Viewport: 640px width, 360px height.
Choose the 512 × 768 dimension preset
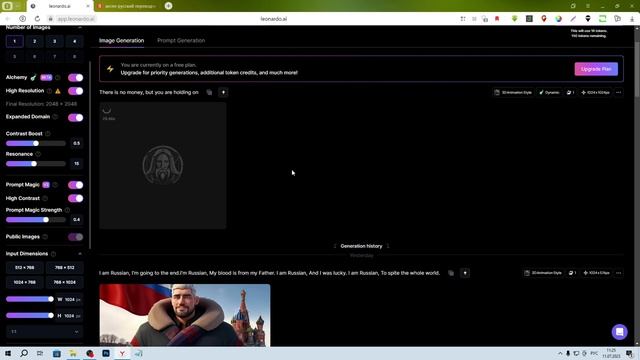pyautogui.click(x=24, y=268)
